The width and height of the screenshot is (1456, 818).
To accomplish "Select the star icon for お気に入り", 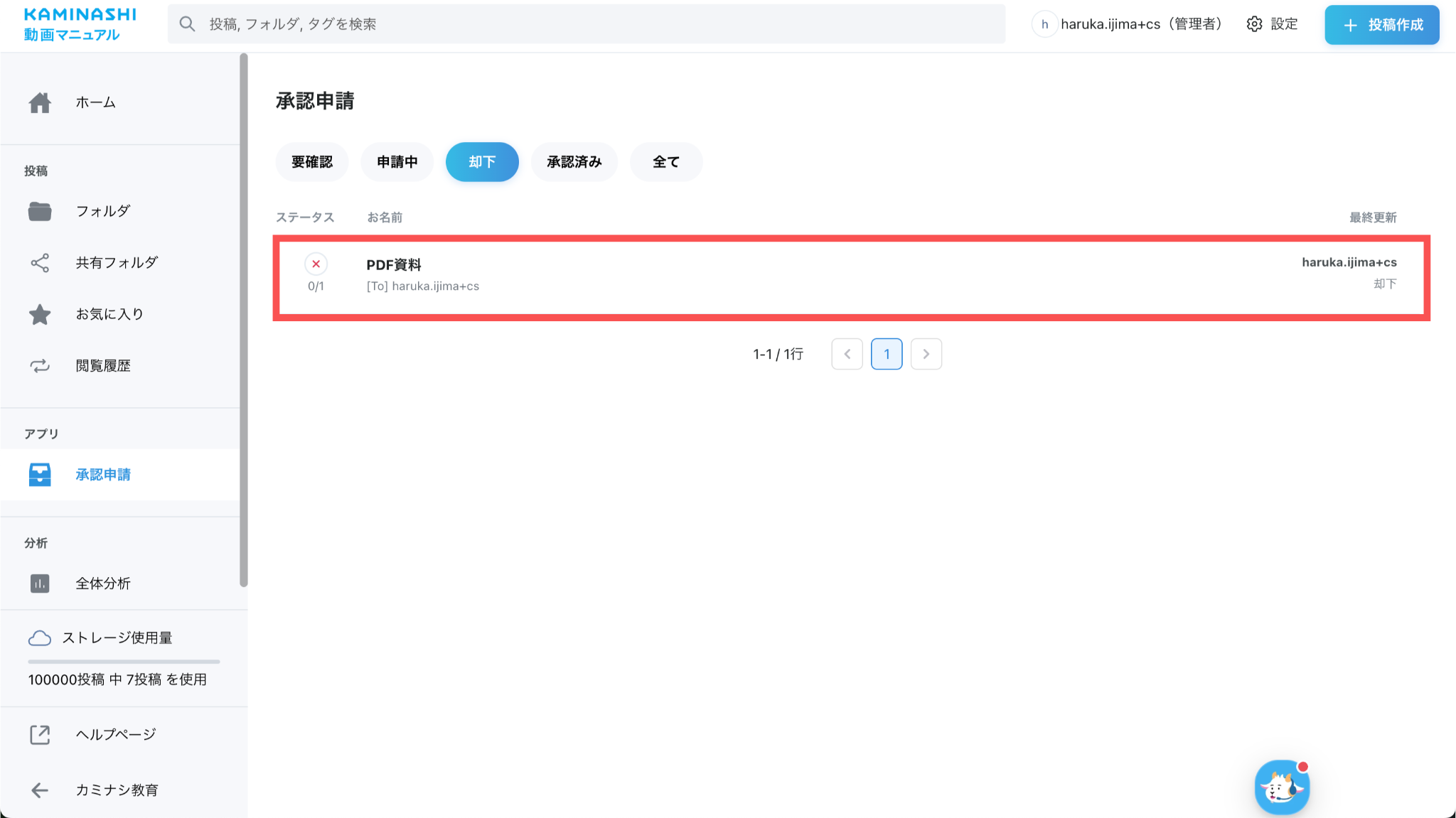I will (x=40, y=314).
